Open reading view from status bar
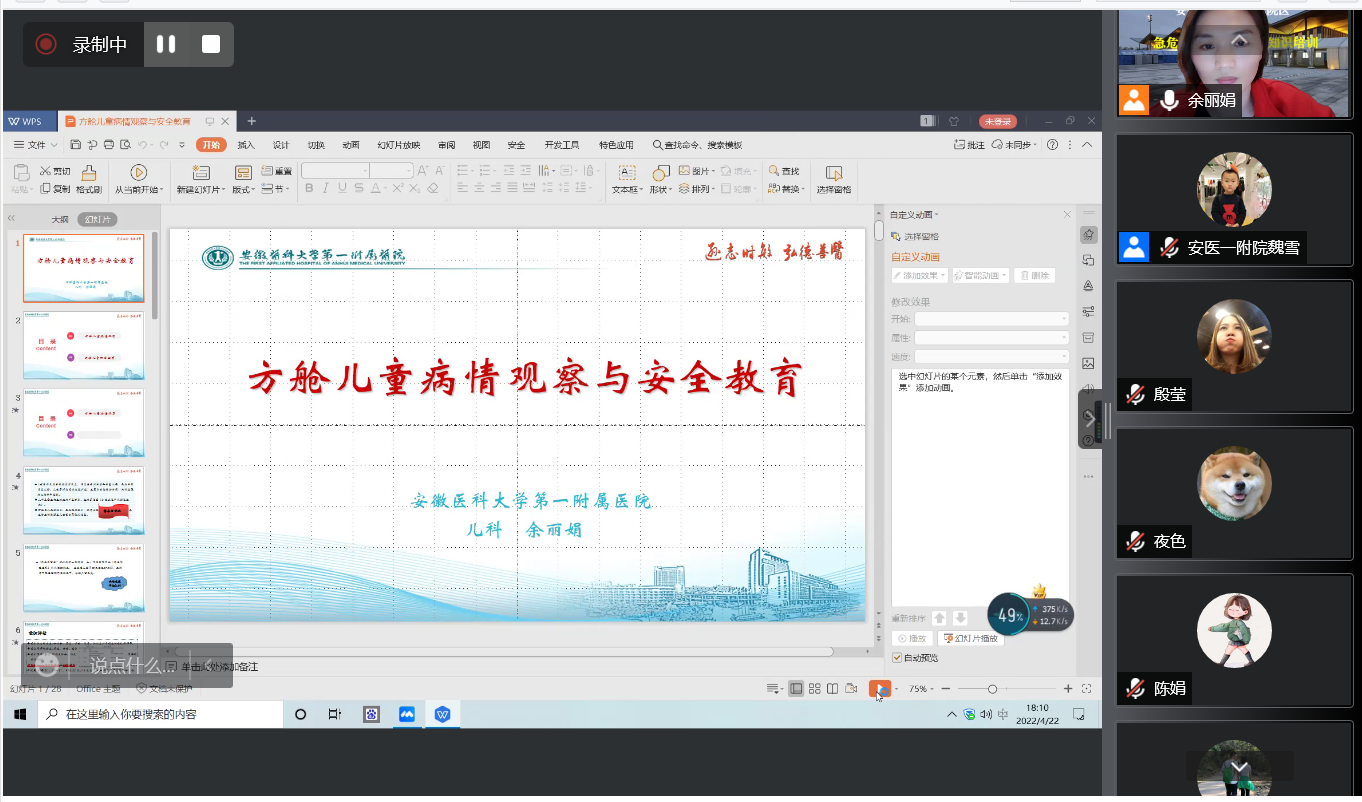 [833, 689]
